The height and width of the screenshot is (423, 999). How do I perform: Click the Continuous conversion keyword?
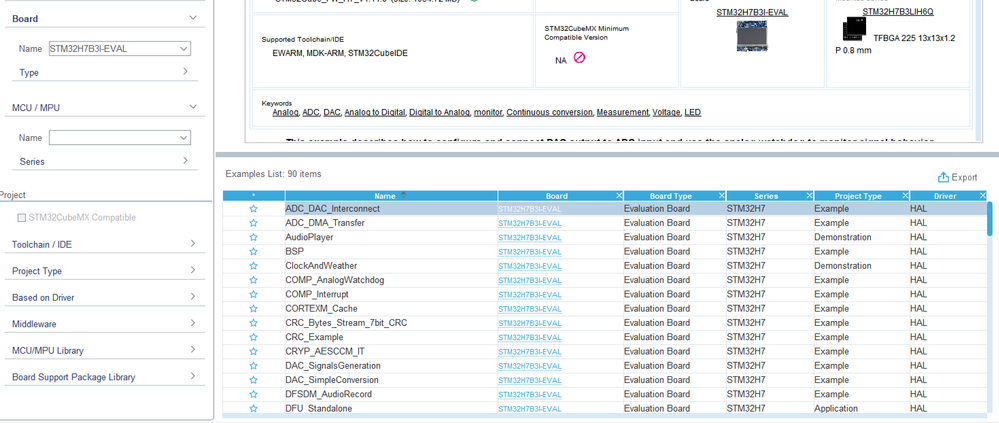point(550,113)
